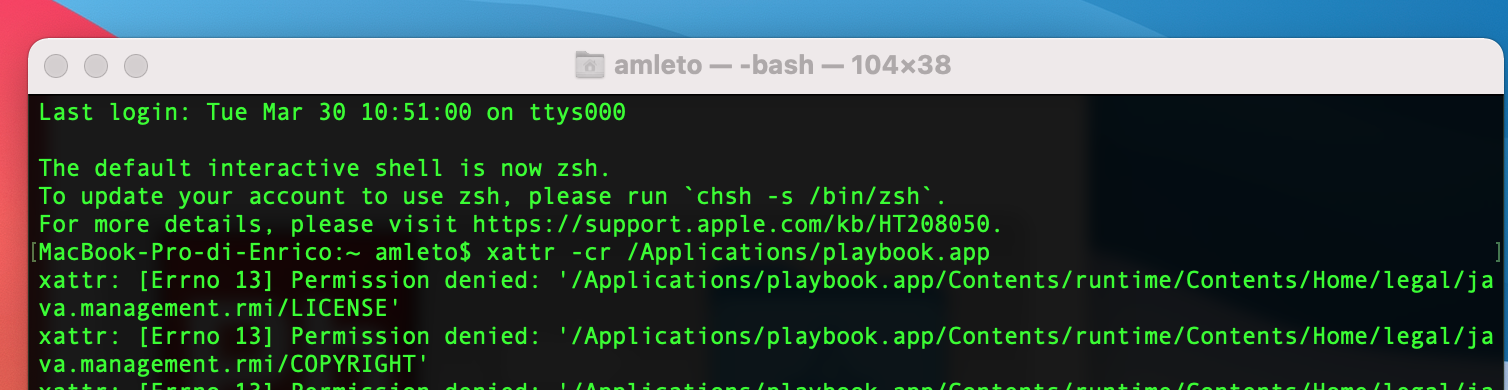This screenshot has height=390, width=1508.
Task: Click the red close window button
Action: 56,66
